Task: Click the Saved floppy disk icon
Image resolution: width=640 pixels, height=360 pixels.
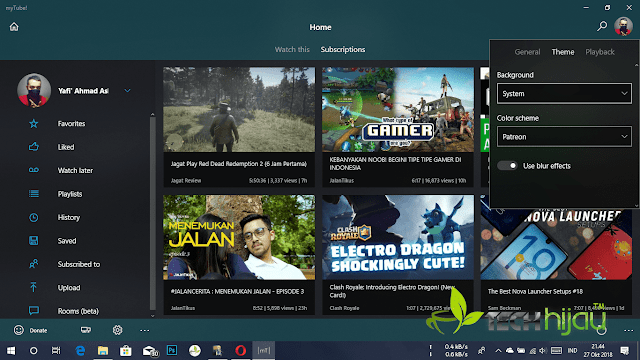Action: coord(33,241)
